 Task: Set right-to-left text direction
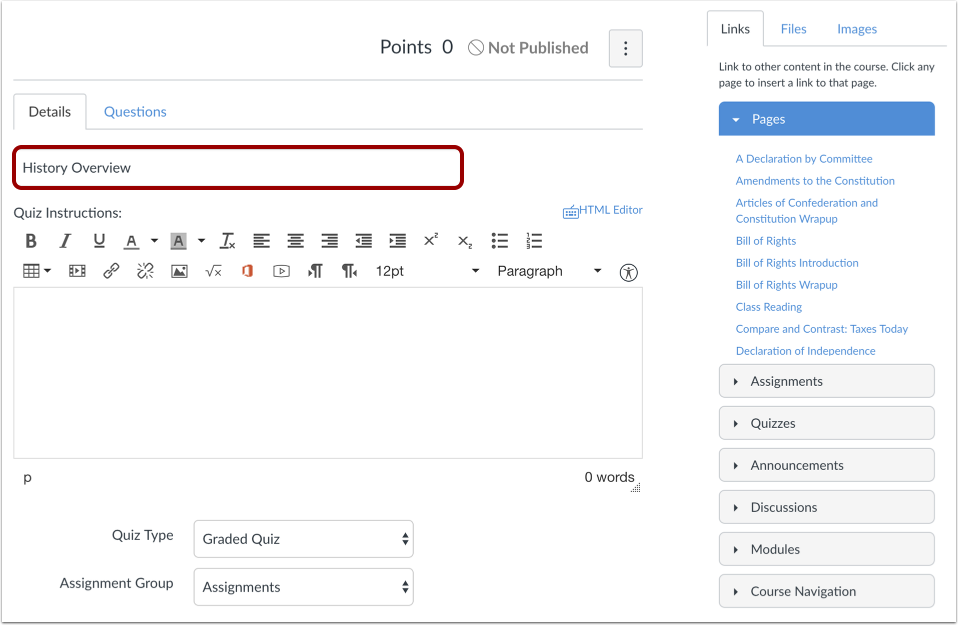pos(349,271)
